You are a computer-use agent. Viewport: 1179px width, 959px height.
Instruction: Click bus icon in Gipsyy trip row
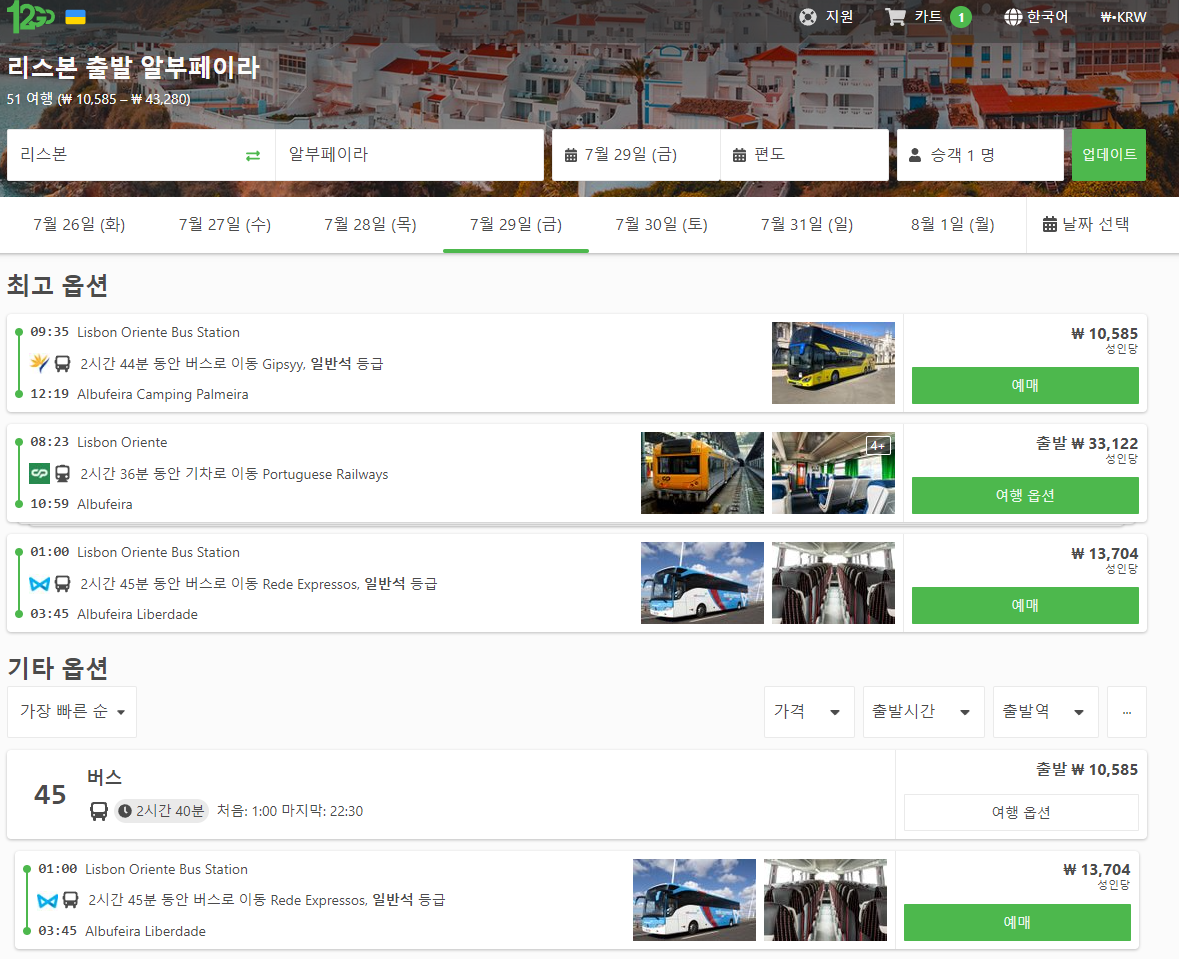click(x=62, y=364)
